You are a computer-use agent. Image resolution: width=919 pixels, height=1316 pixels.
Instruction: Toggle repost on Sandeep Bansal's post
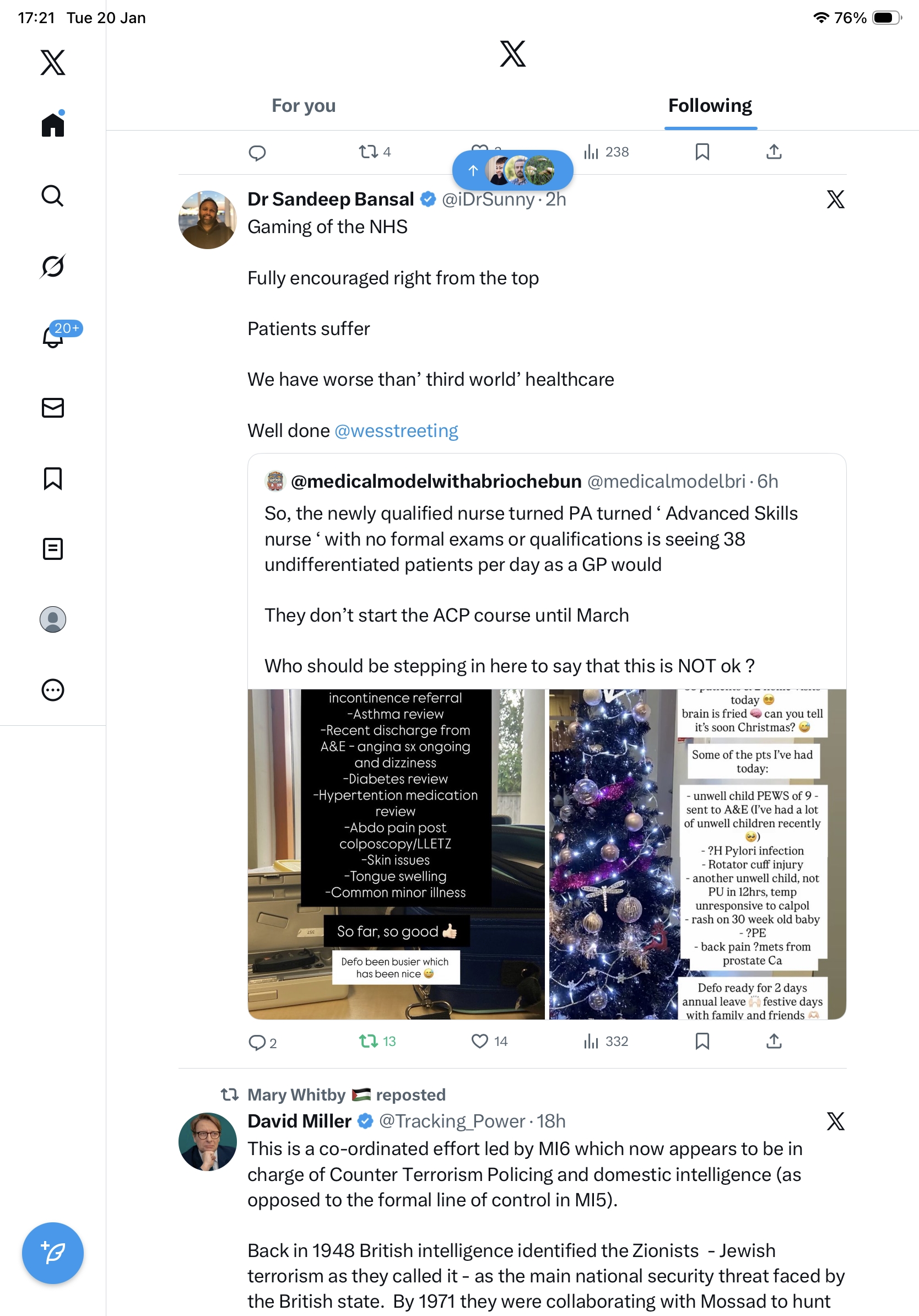[377, 1041]
